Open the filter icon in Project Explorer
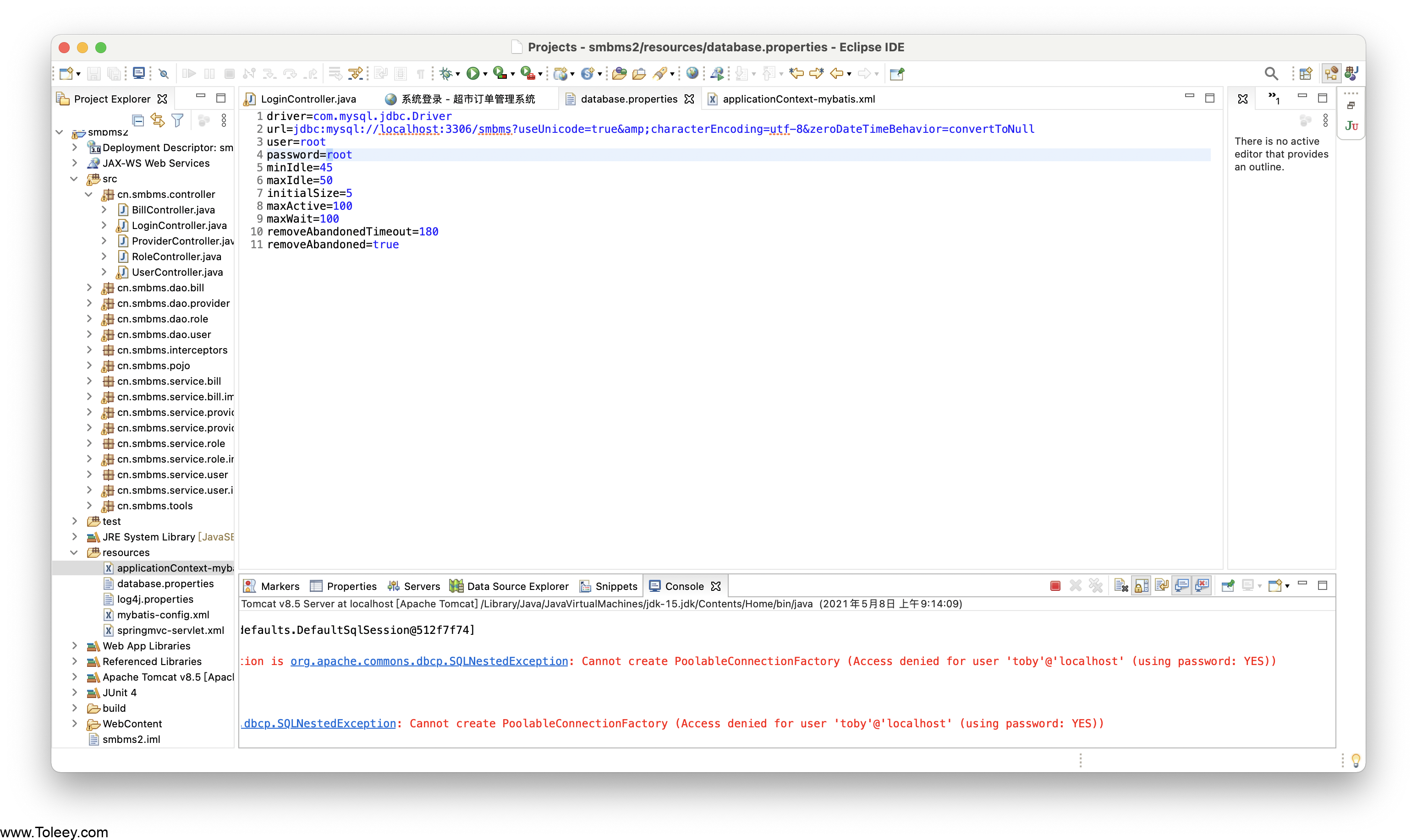The height and width of the screenshot is (840, 1417). [x=177, y=120]
